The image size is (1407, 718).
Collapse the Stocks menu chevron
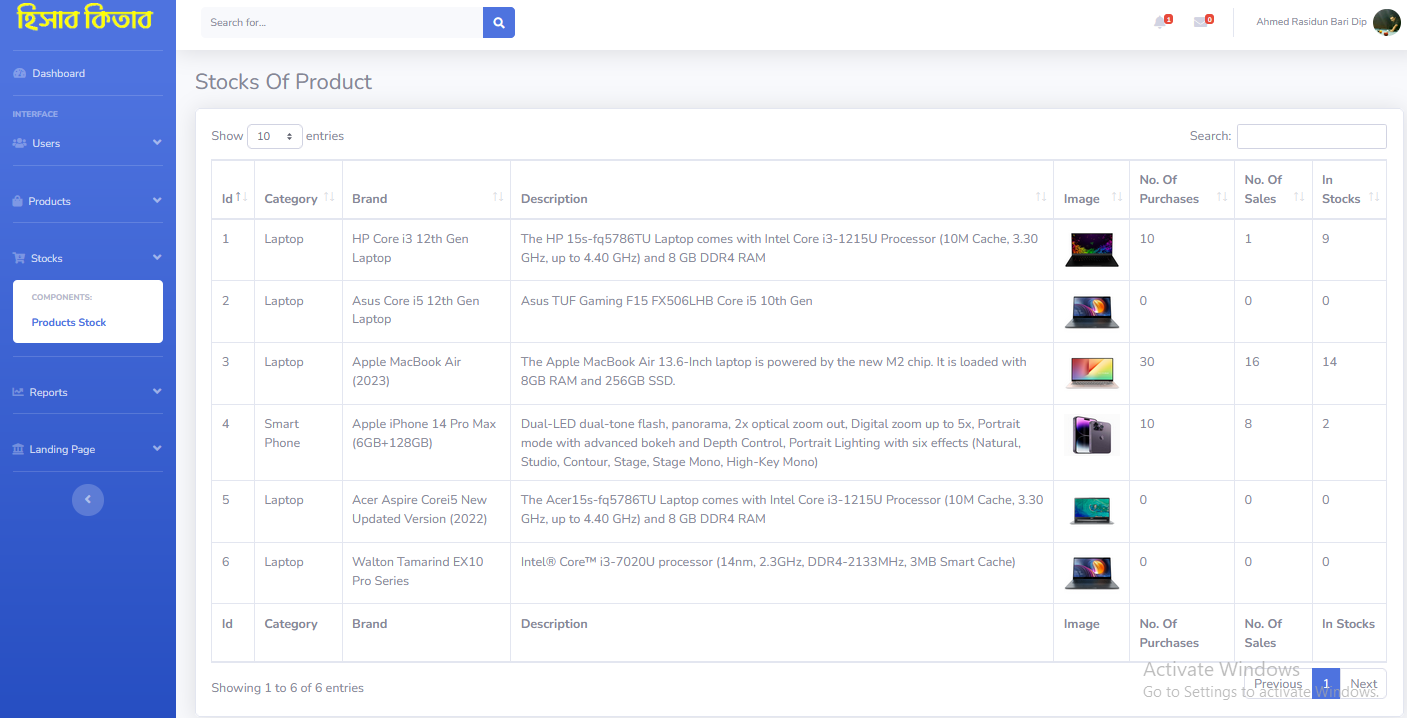[157, 257]
